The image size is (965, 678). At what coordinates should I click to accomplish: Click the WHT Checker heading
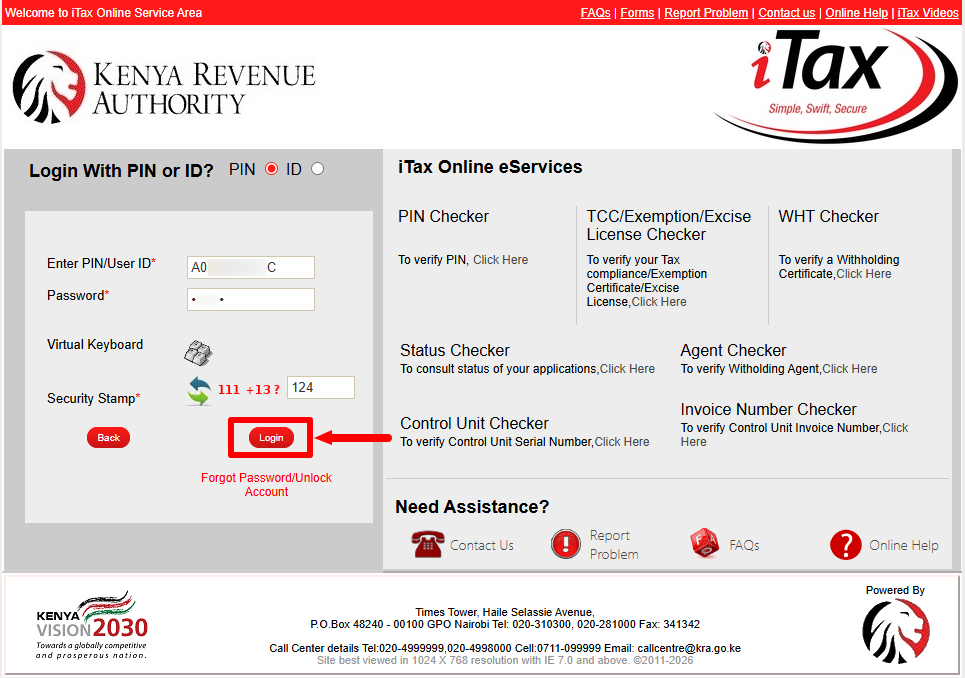pos(828,217)
